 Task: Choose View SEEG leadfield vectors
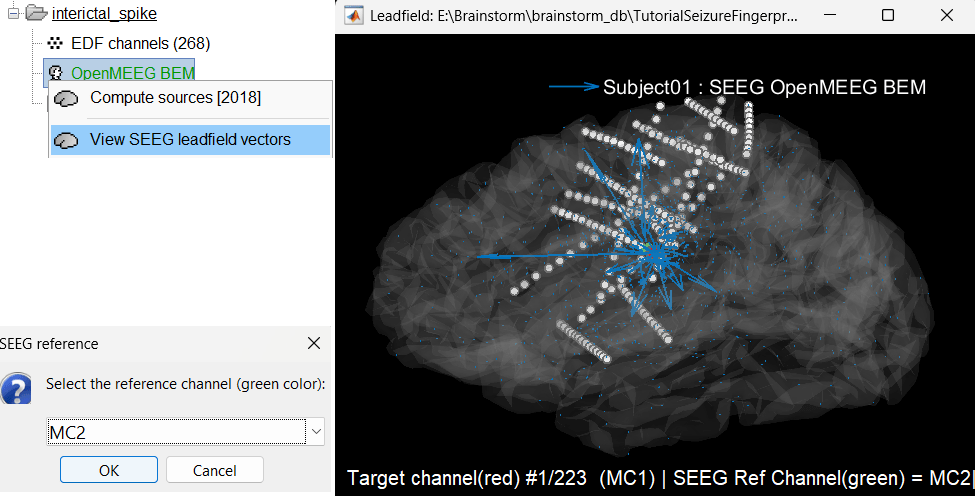pyautogui.click(x=190, y=140)
